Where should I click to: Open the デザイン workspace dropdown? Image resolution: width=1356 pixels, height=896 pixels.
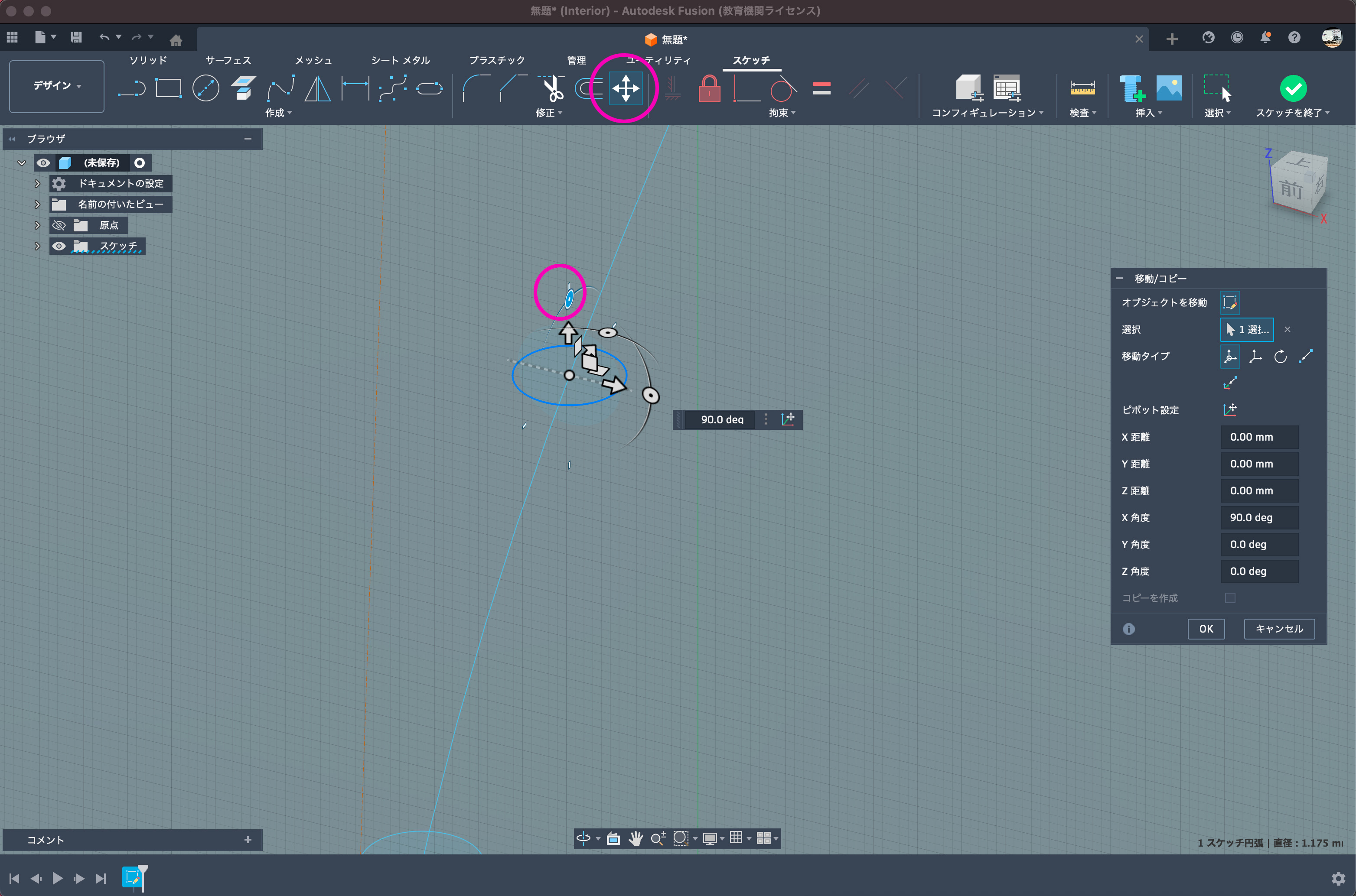coord(57,86)
